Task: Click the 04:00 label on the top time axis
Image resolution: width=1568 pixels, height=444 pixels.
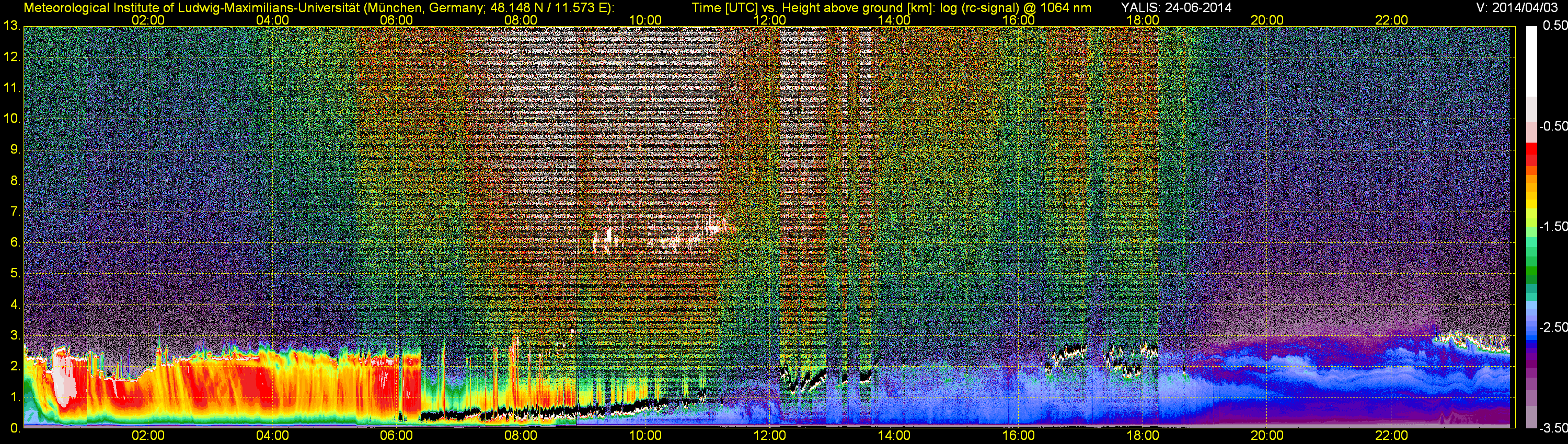Action: 272,20
